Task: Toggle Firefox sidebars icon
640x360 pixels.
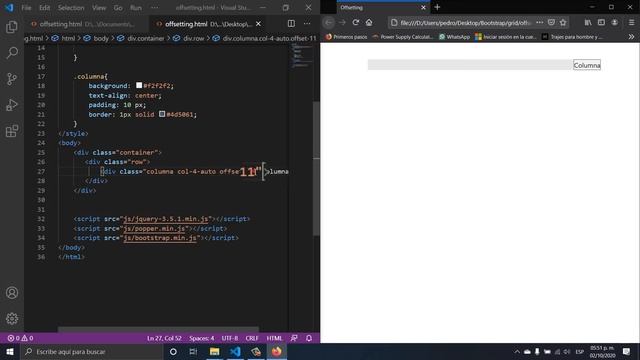Action: [601, 22]
